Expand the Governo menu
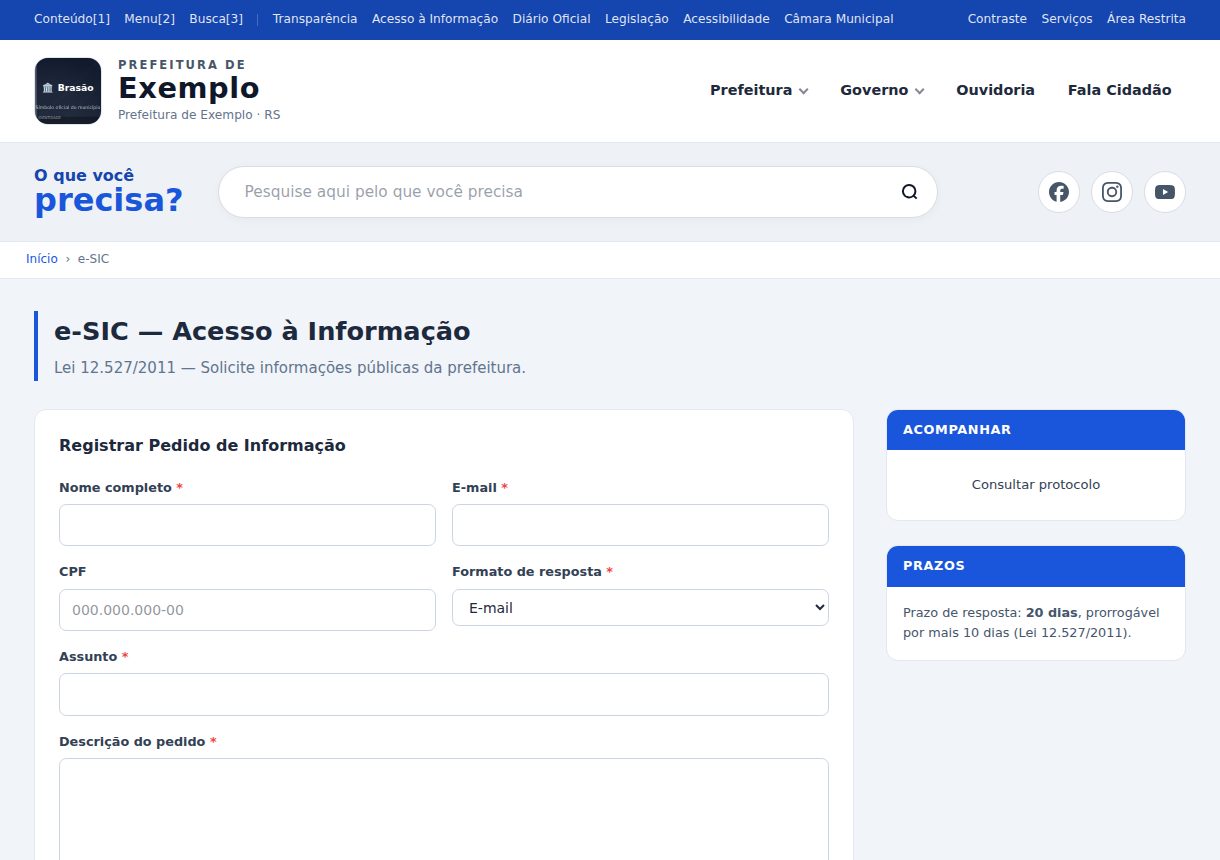1220x860 pixels. click(x=882, y=90)
